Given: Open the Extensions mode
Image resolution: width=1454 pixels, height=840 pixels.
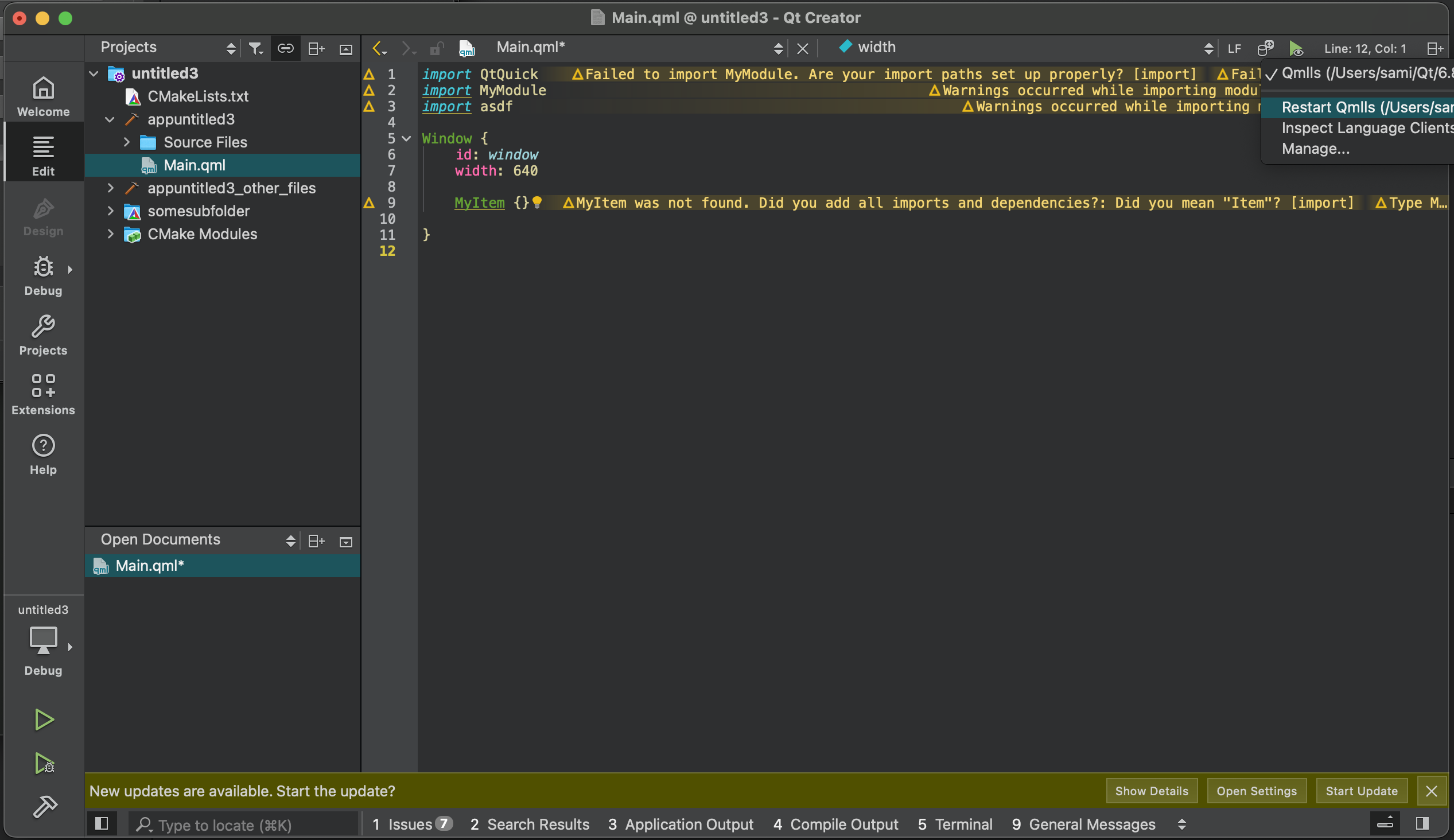Looking at the screenshot, I should pos(43,395).
